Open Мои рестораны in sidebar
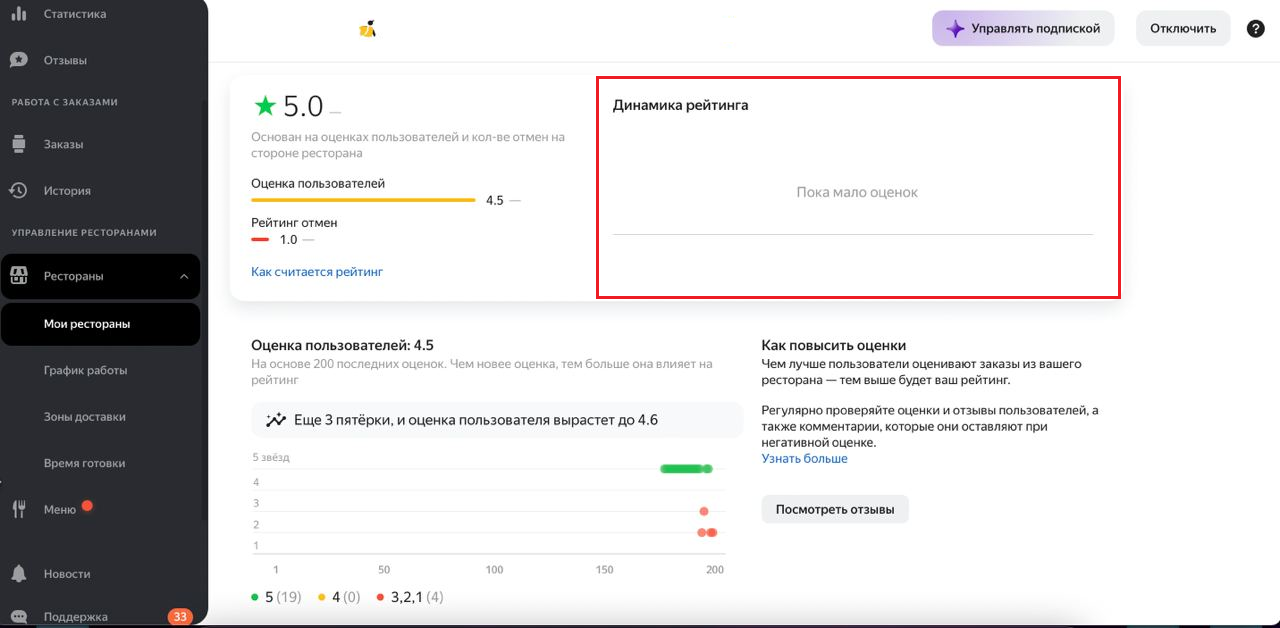This screenshot has height=628, width=1280. pos(87,324)
